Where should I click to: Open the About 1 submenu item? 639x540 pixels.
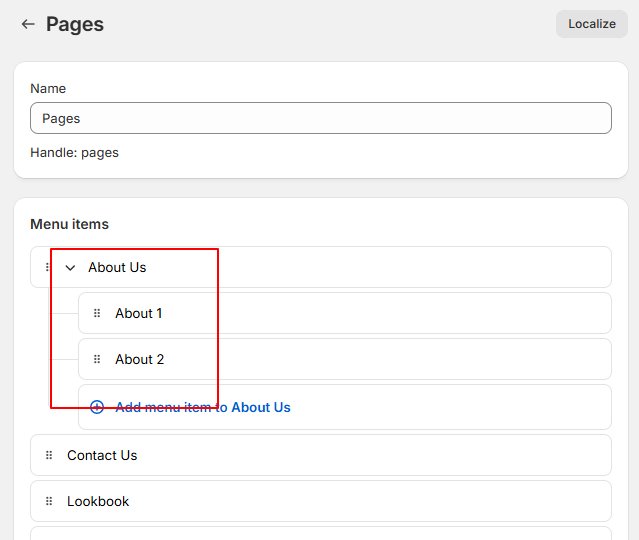point(139,313)
